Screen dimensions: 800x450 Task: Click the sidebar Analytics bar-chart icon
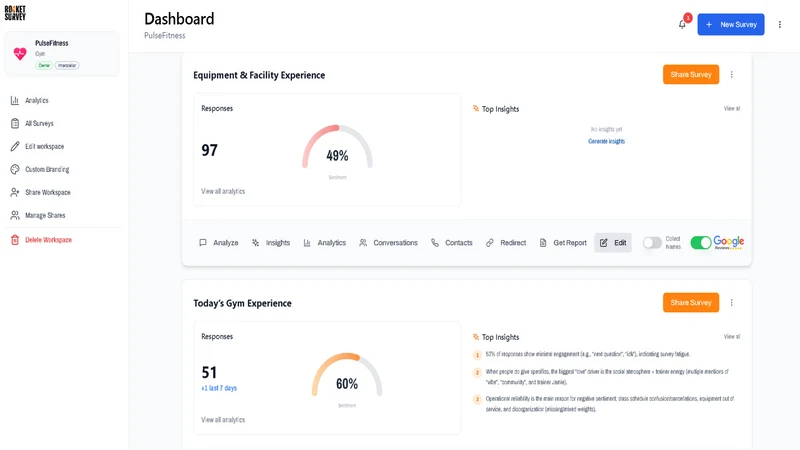click(15, 101)
